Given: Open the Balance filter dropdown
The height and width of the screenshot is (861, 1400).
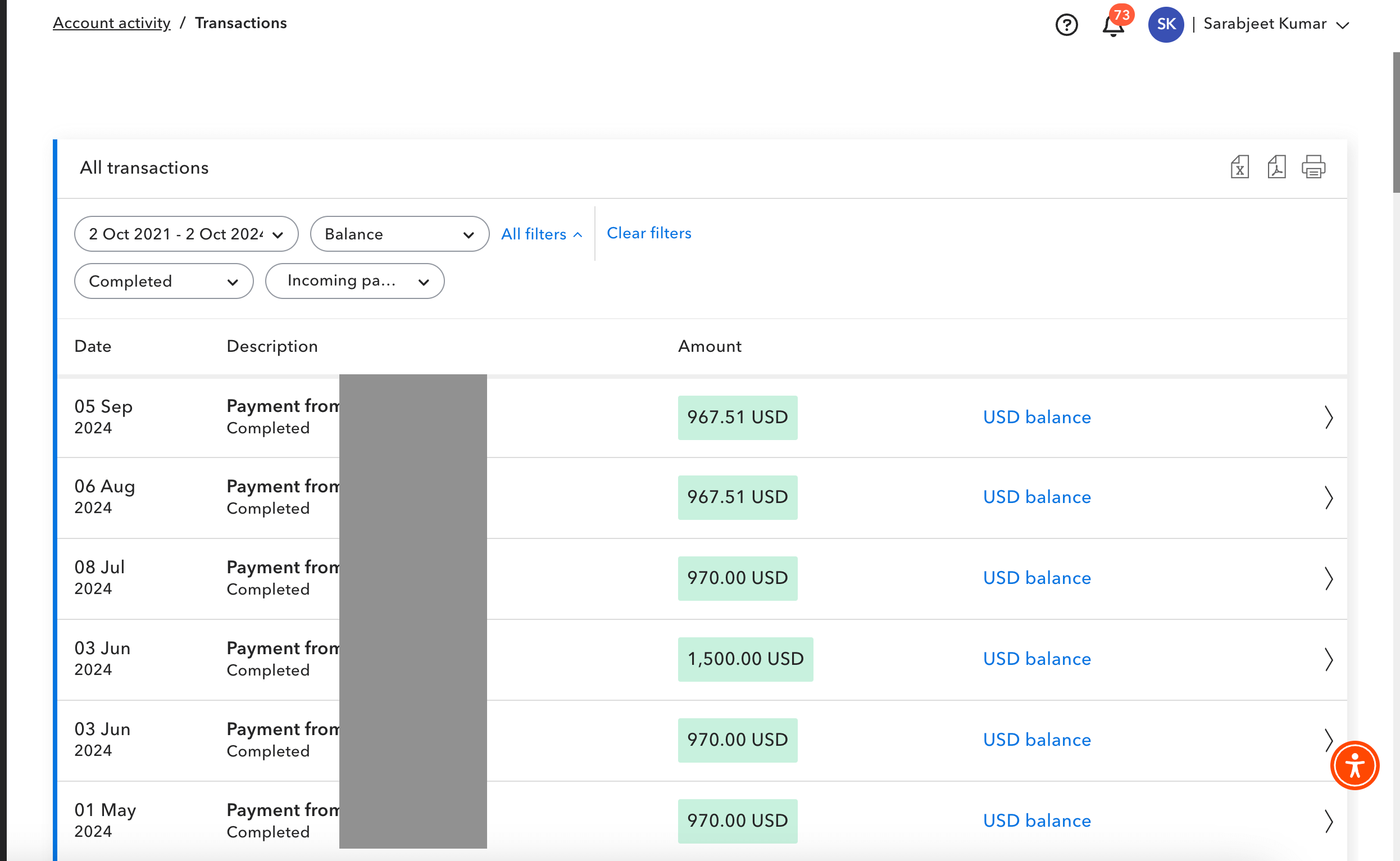Looking at the screenshot, I should 399,234.
